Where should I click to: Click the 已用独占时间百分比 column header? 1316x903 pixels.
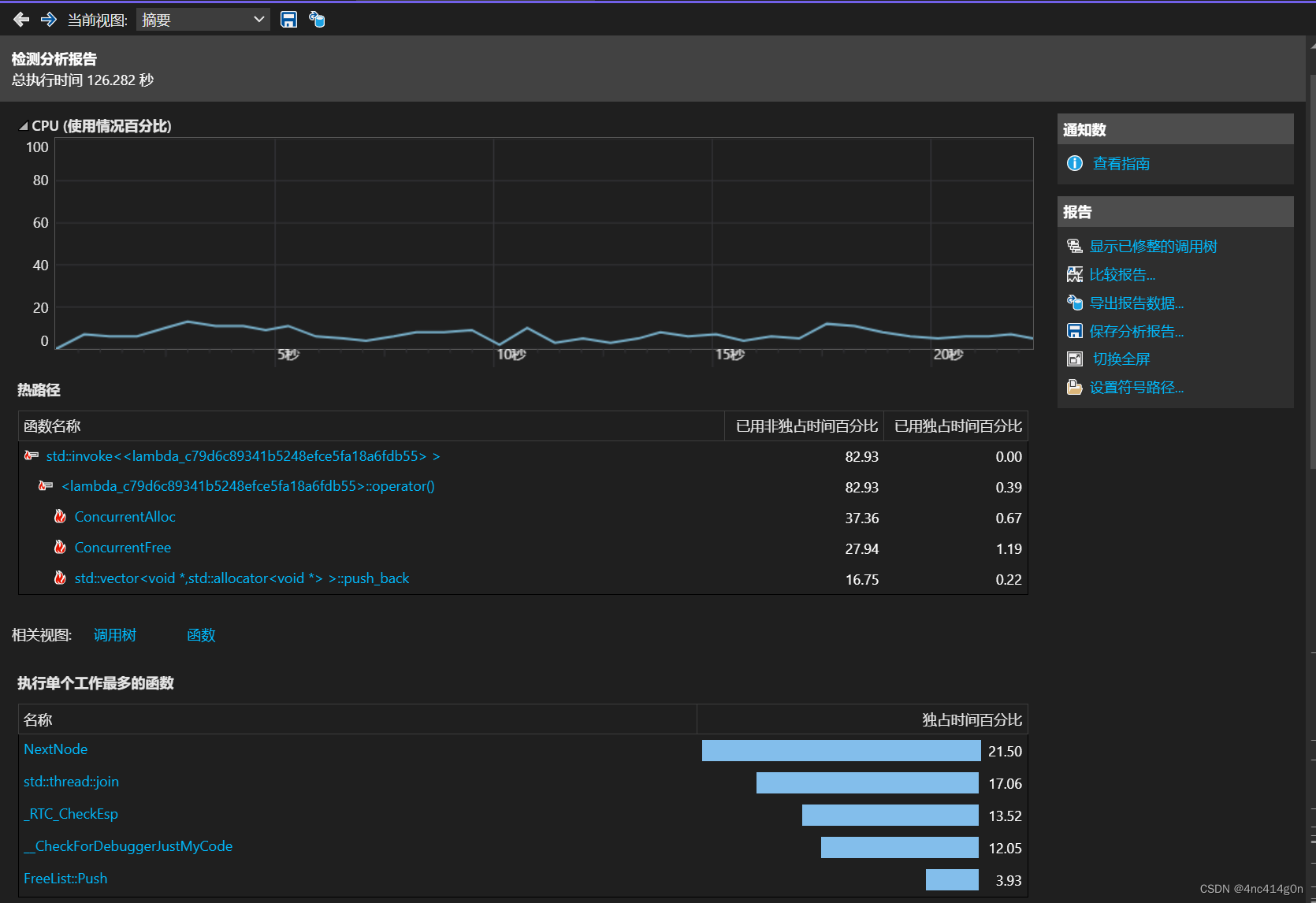[956, 426]
